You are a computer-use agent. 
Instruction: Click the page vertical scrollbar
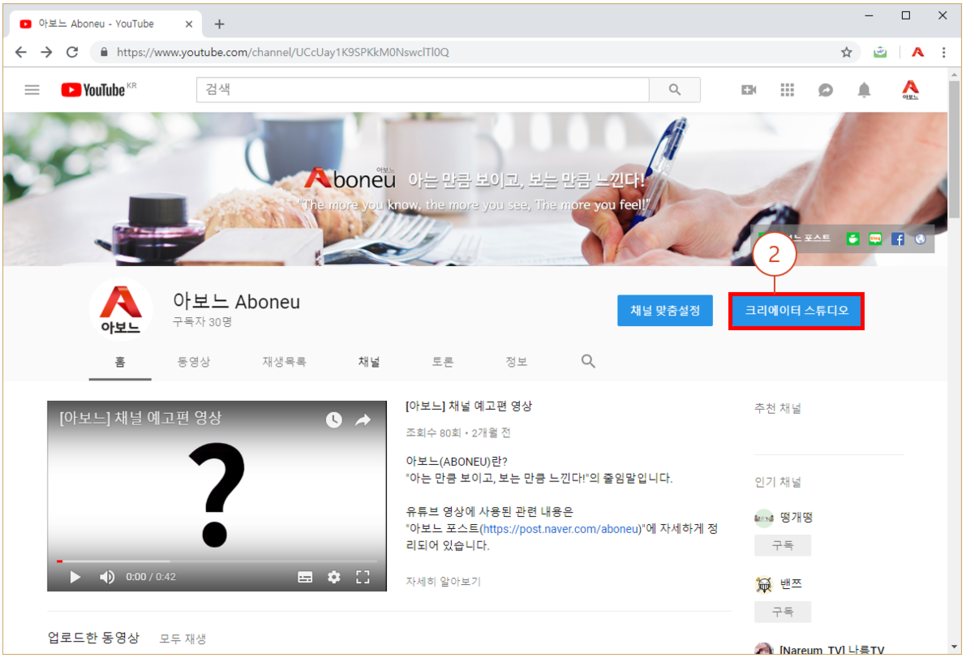[x=954, y=148]
